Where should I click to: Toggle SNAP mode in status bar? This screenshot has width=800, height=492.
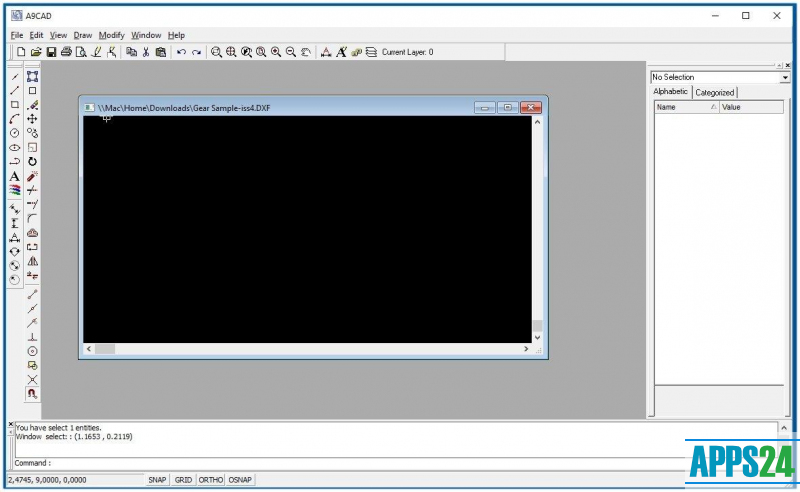157,480
